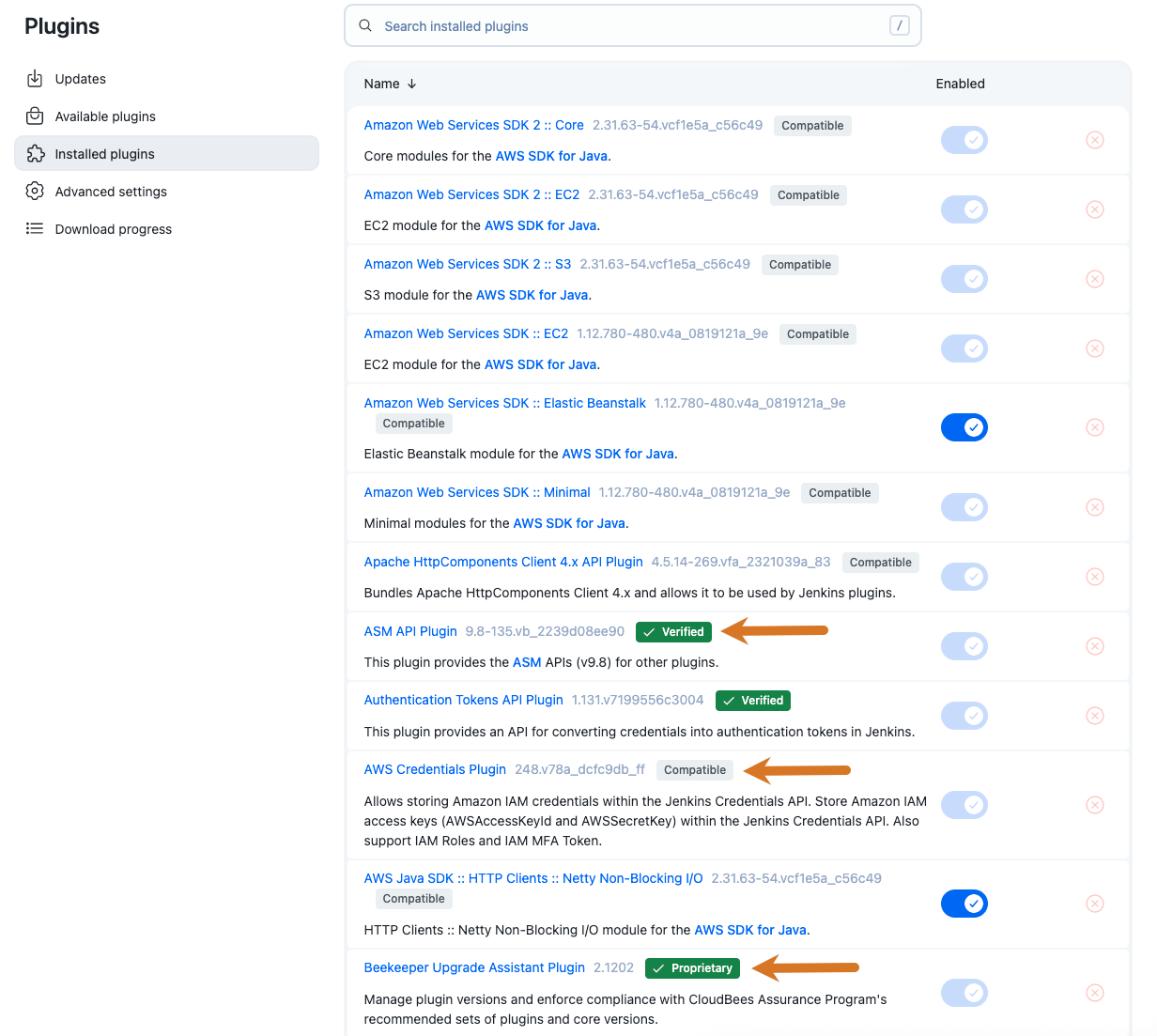Click the Verified badge on Authentication Tokens API Plugin
Image resolution: width=1157 pixels, height=1036 pixels.
coord(752,700)
